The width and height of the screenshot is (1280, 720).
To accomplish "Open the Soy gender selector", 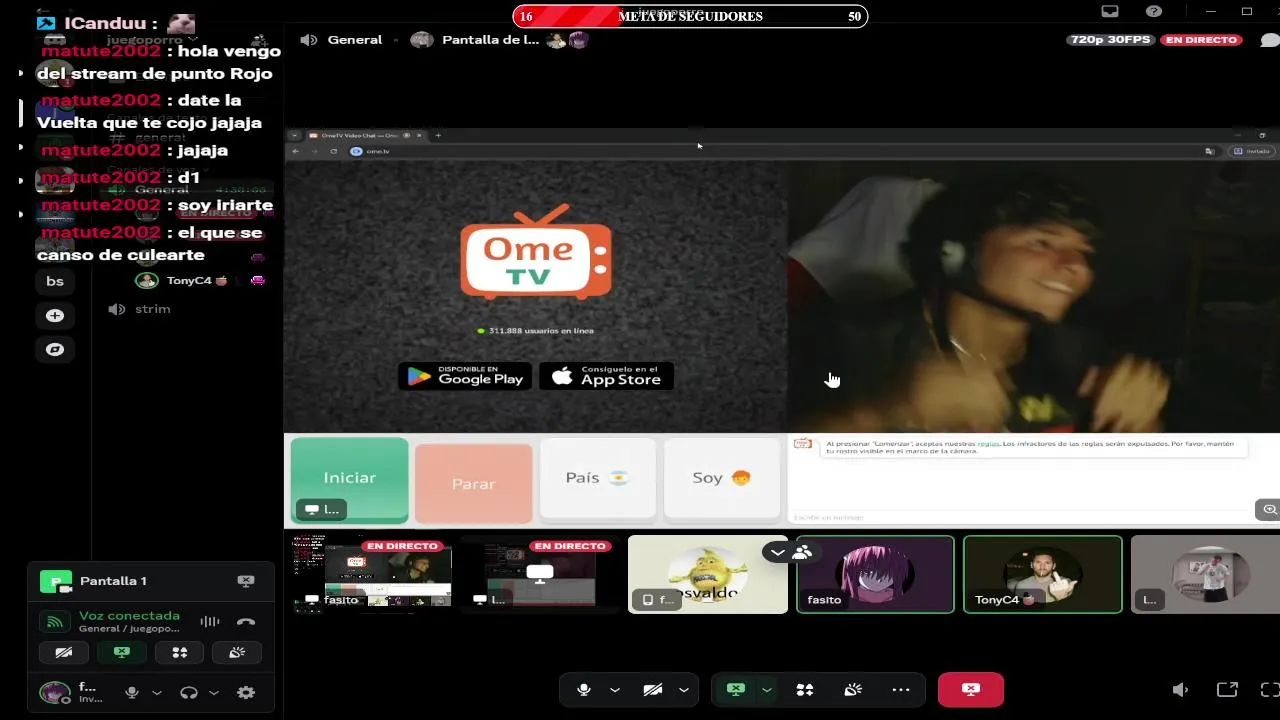I will click(722, 478).
